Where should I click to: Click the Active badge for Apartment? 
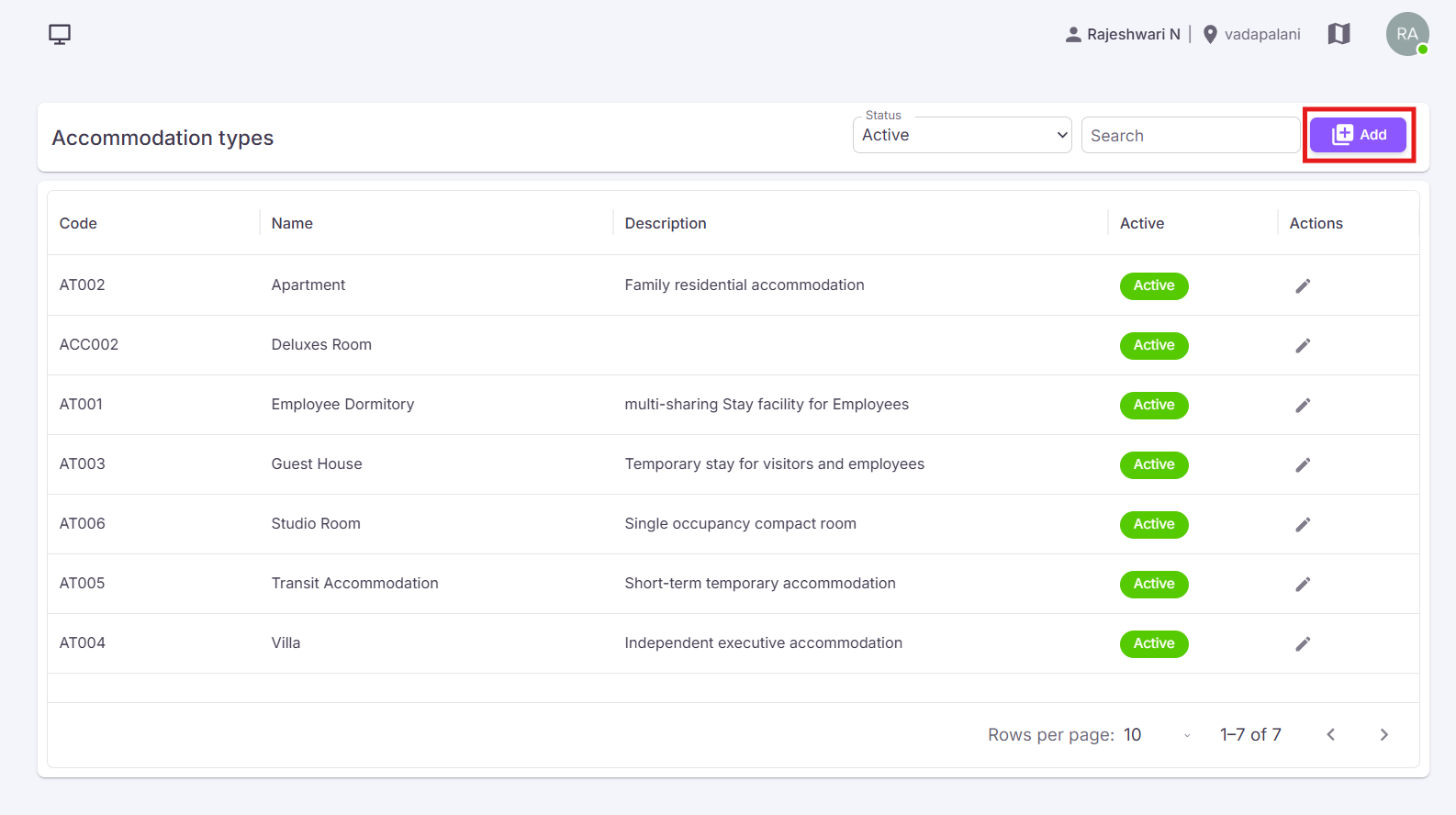pos(1154,285)
